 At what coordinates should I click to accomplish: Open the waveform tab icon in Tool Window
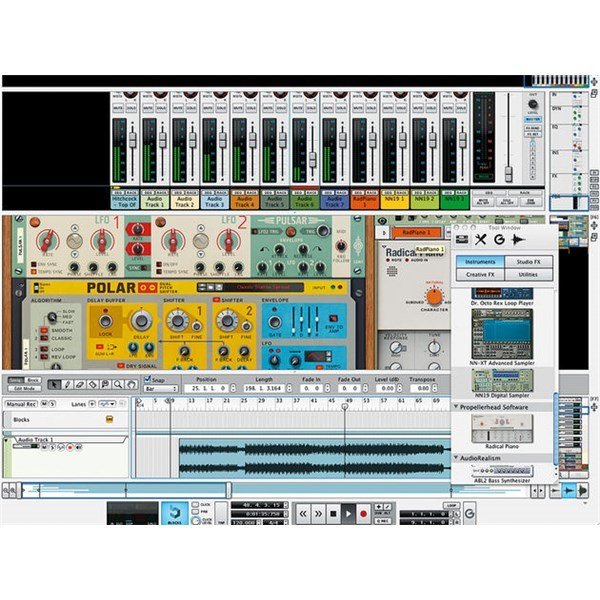point(516,240)
